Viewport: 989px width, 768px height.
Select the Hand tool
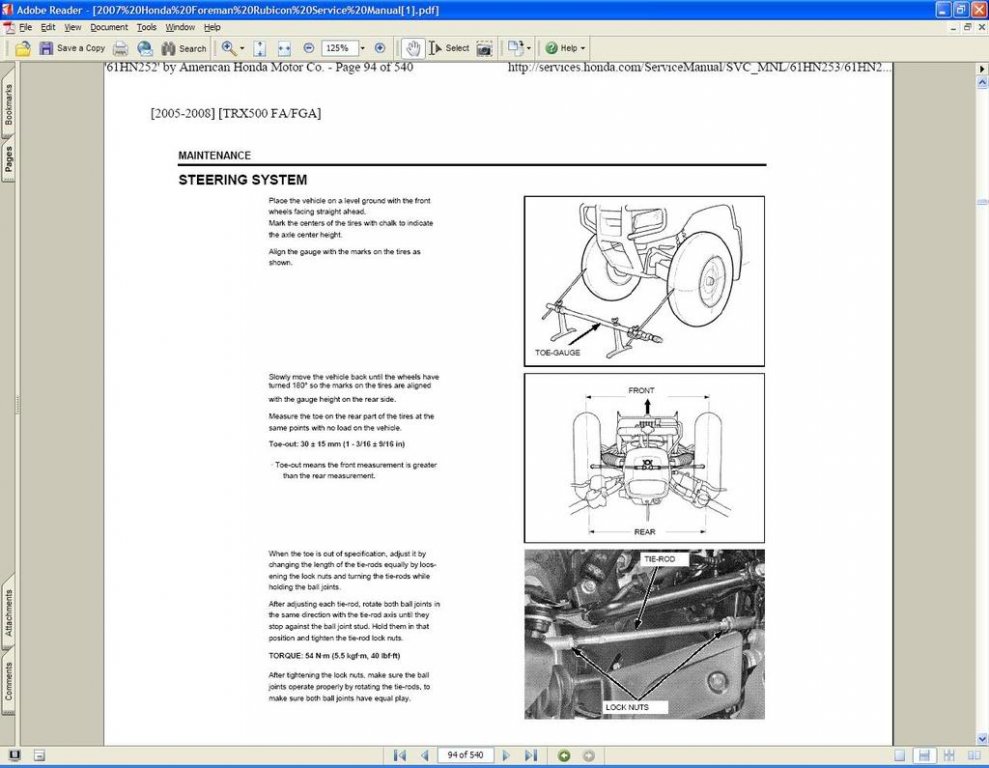tap(412, 48)
